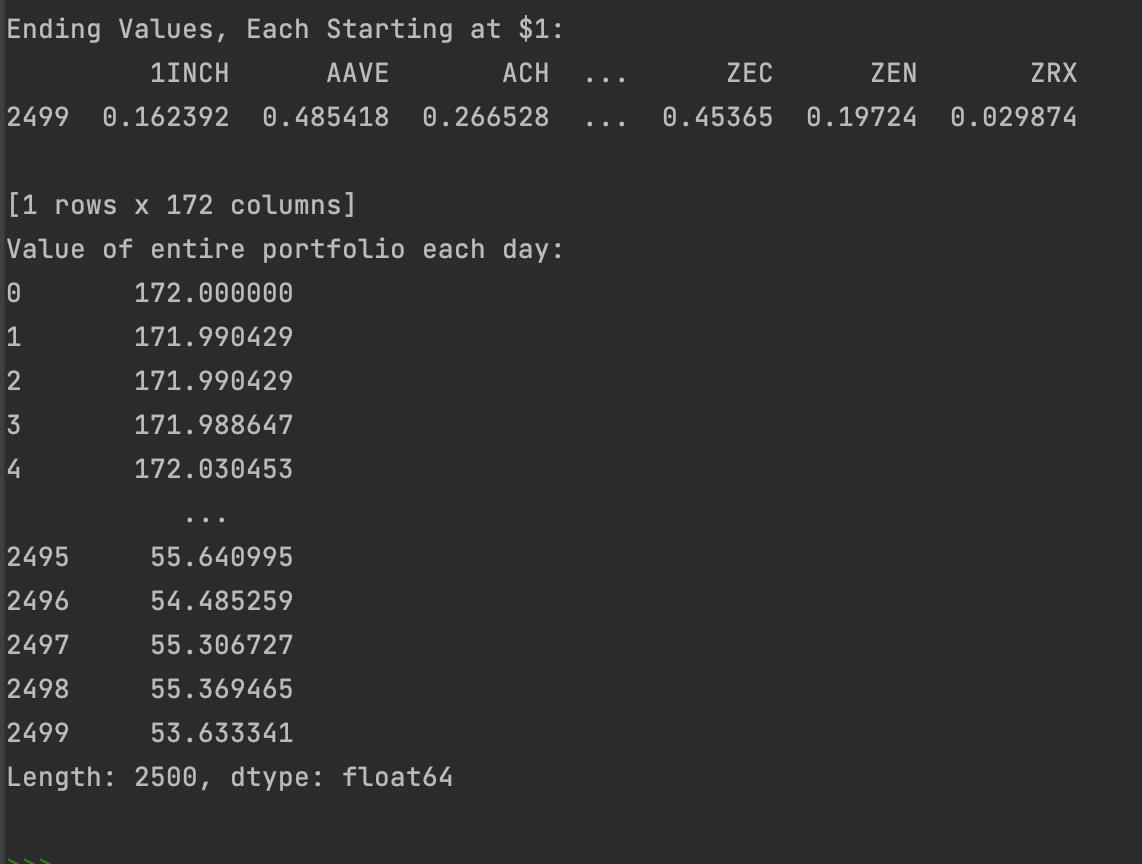Image resolution: width=1142 pixels, height=864 pixels.
Task: Click the portfolio value 172.030453
Action: tap(213, 469)
